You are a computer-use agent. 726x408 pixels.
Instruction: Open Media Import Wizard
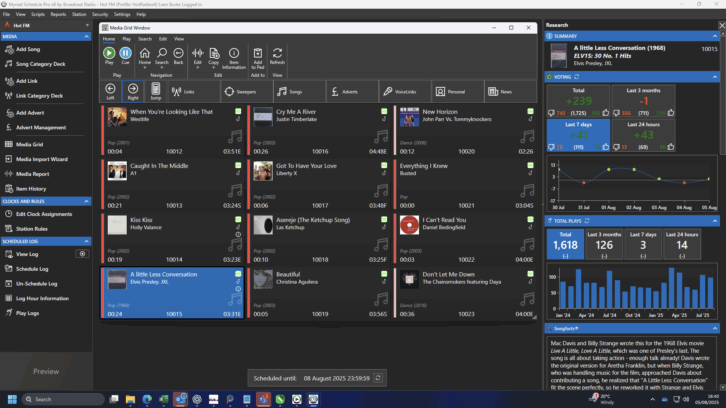pos(42,159)
